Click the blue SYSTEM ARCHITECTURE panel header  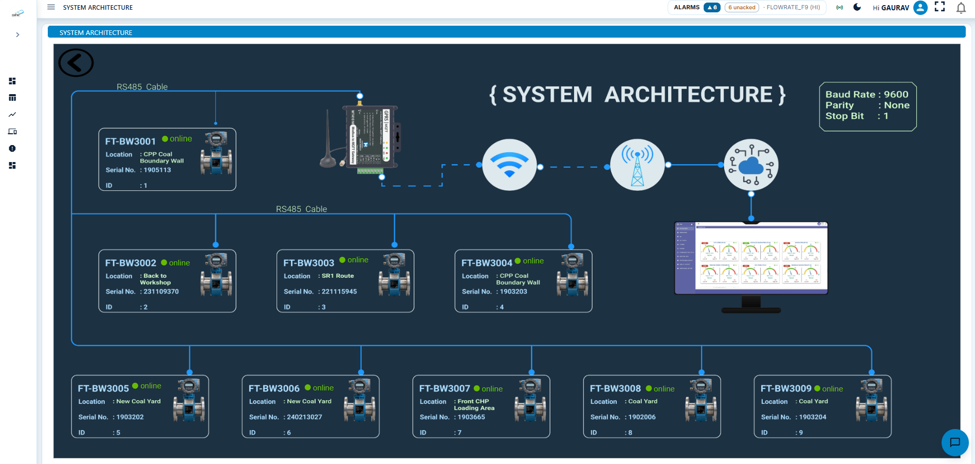click(506, 32)
